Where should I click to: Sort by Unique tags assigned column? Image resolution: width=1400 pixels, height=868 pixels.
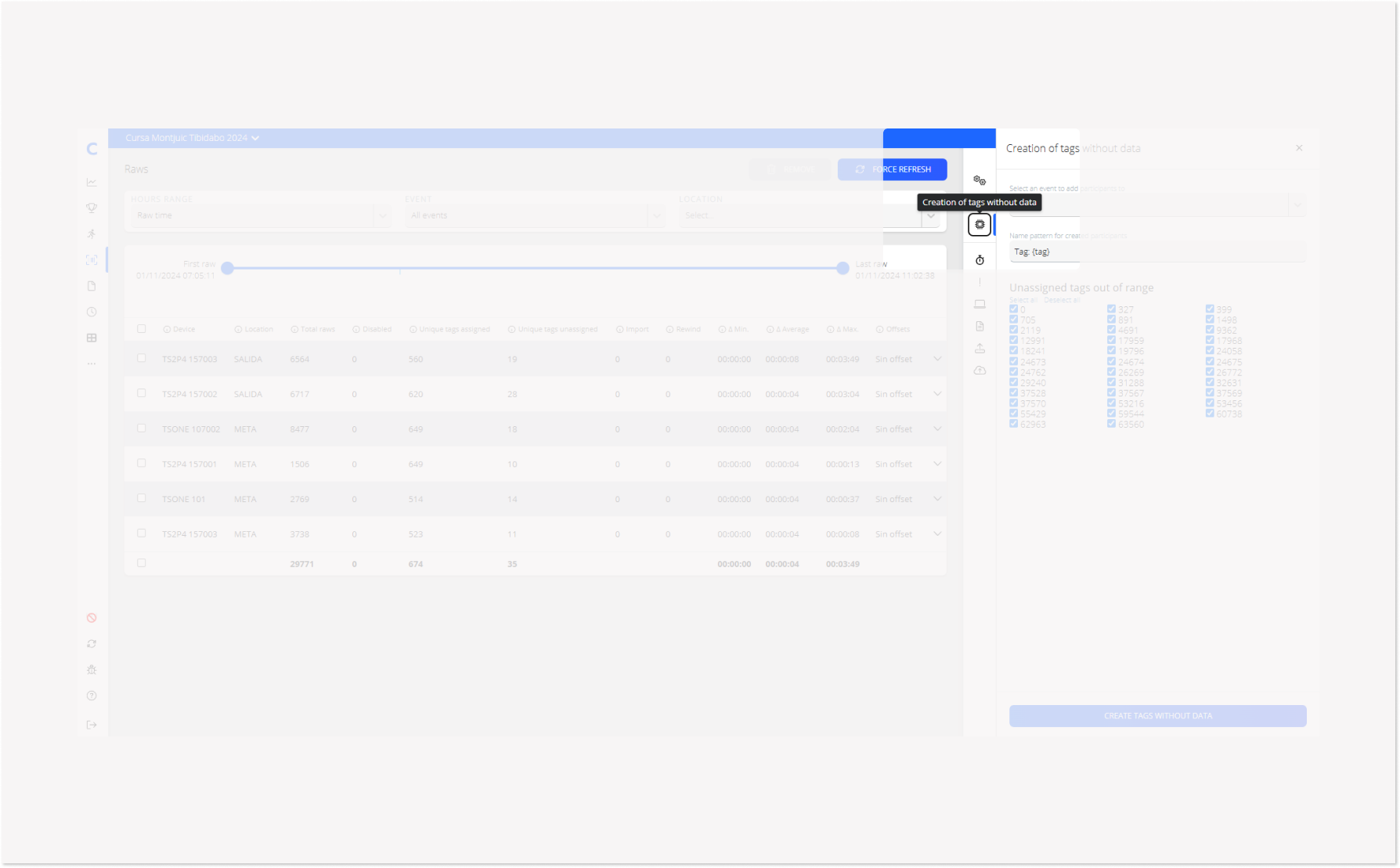pyautogui.click(x=449, y=330)
